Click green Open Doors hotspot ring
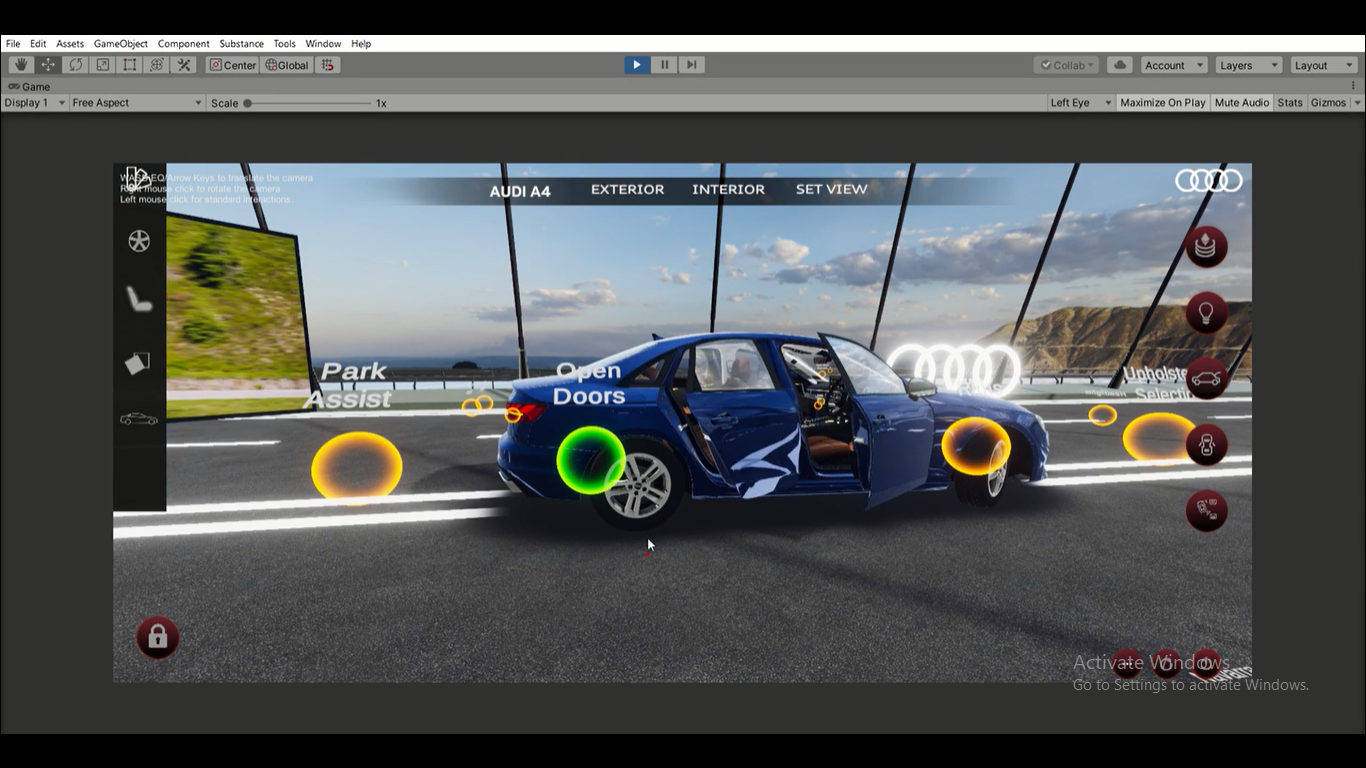Image resolution: width=1366 pixels, height=768 pixels. tap(591, 460)
